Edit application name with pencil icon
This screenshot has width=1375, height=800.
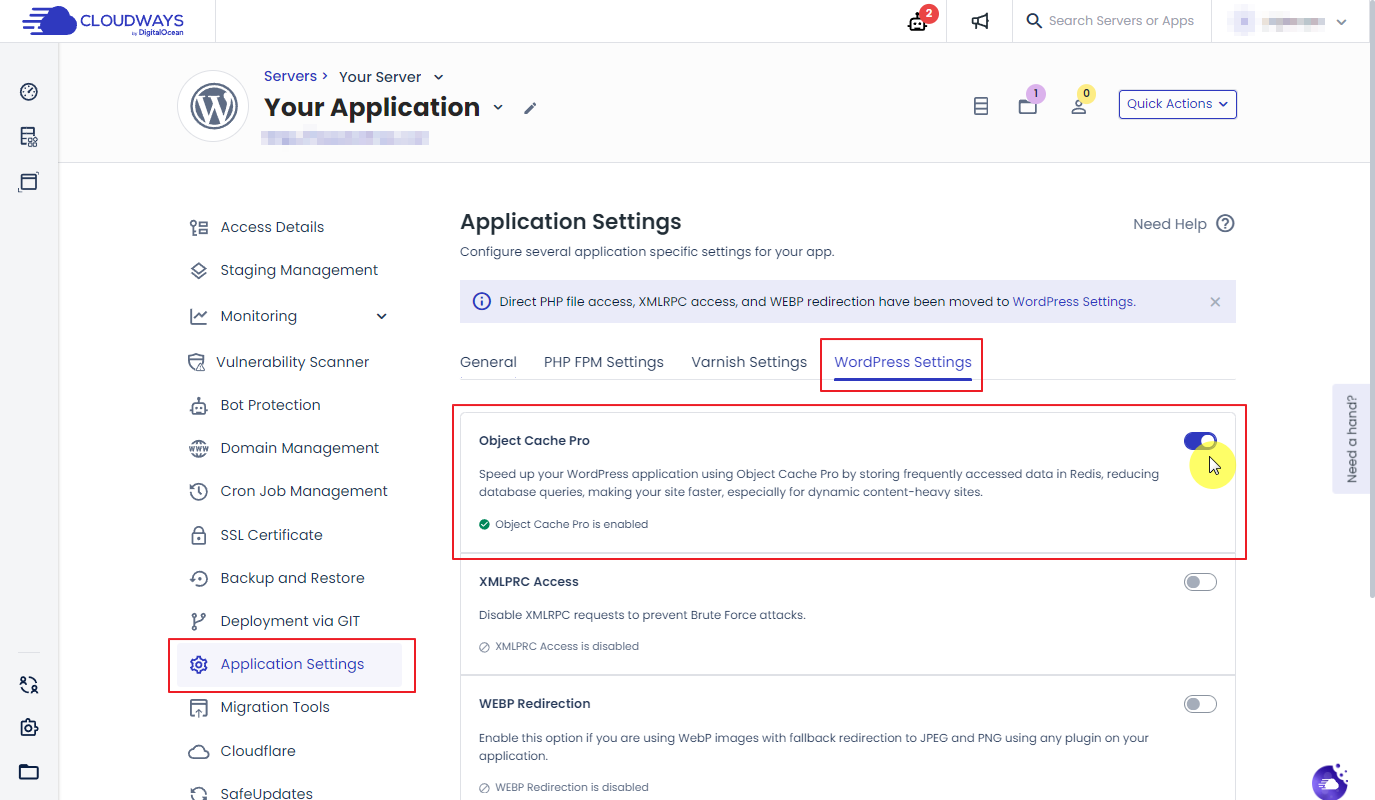(x=530, y=108)
